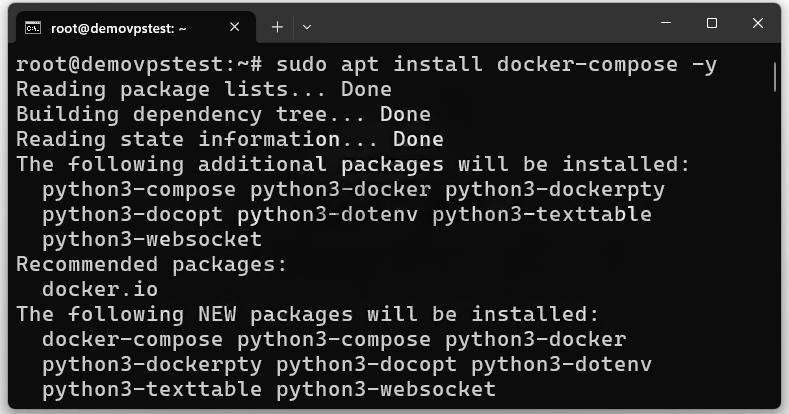
Task: Select the root@demovpstest tab
Action: (x=136, y=28)
